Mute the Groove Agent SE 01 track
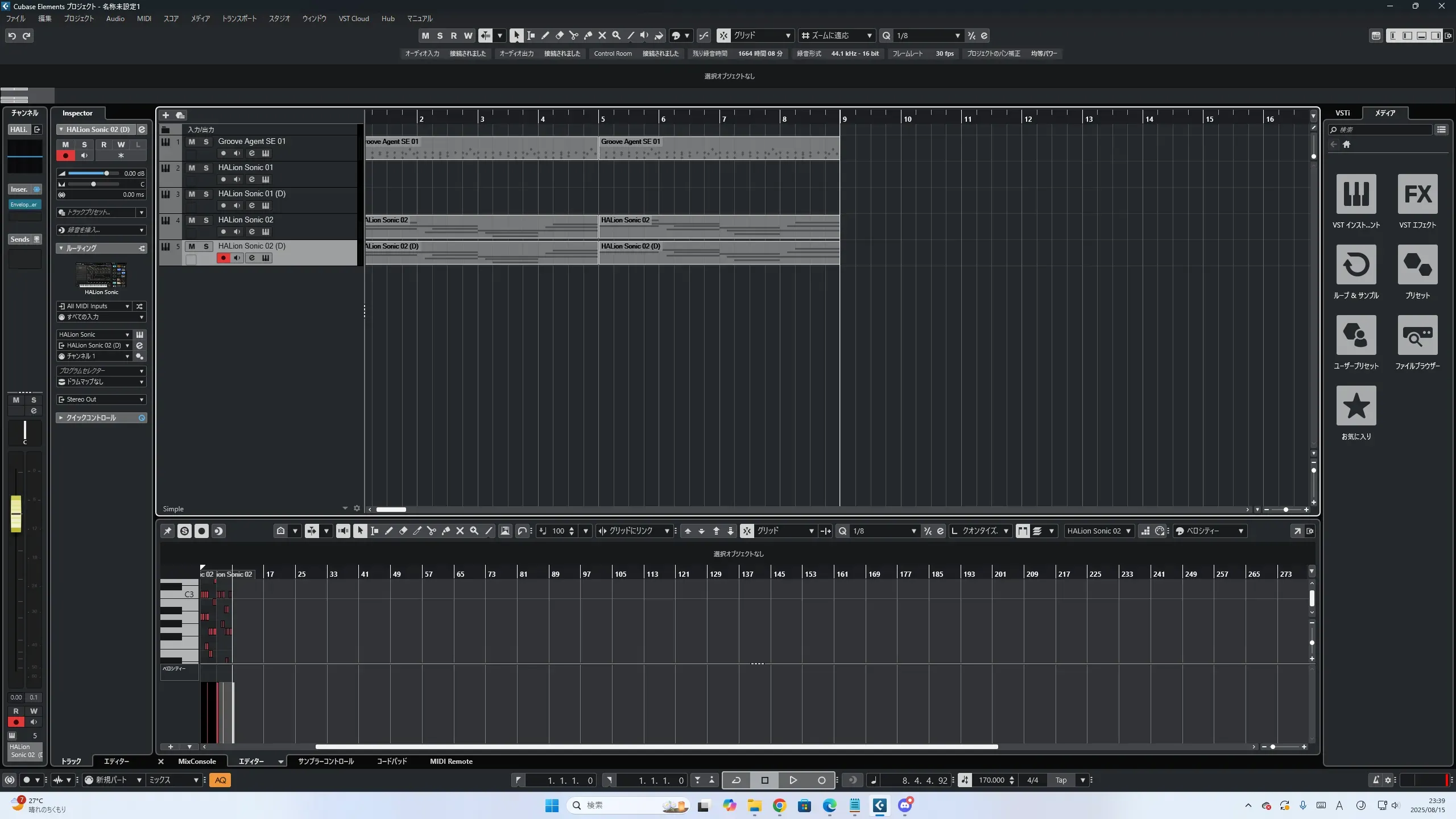 [x=192, y=142]
